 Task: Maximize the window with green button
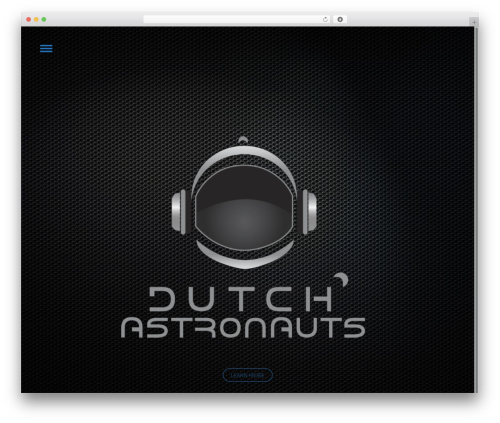coord(44,19)
